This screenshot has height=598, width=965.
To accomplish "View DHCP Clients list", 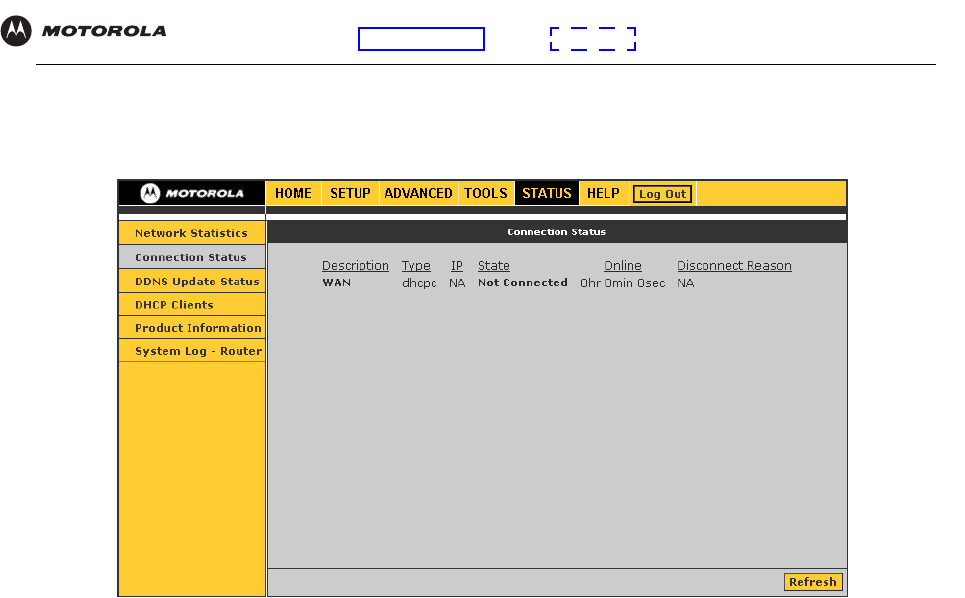I will [191, 305].
